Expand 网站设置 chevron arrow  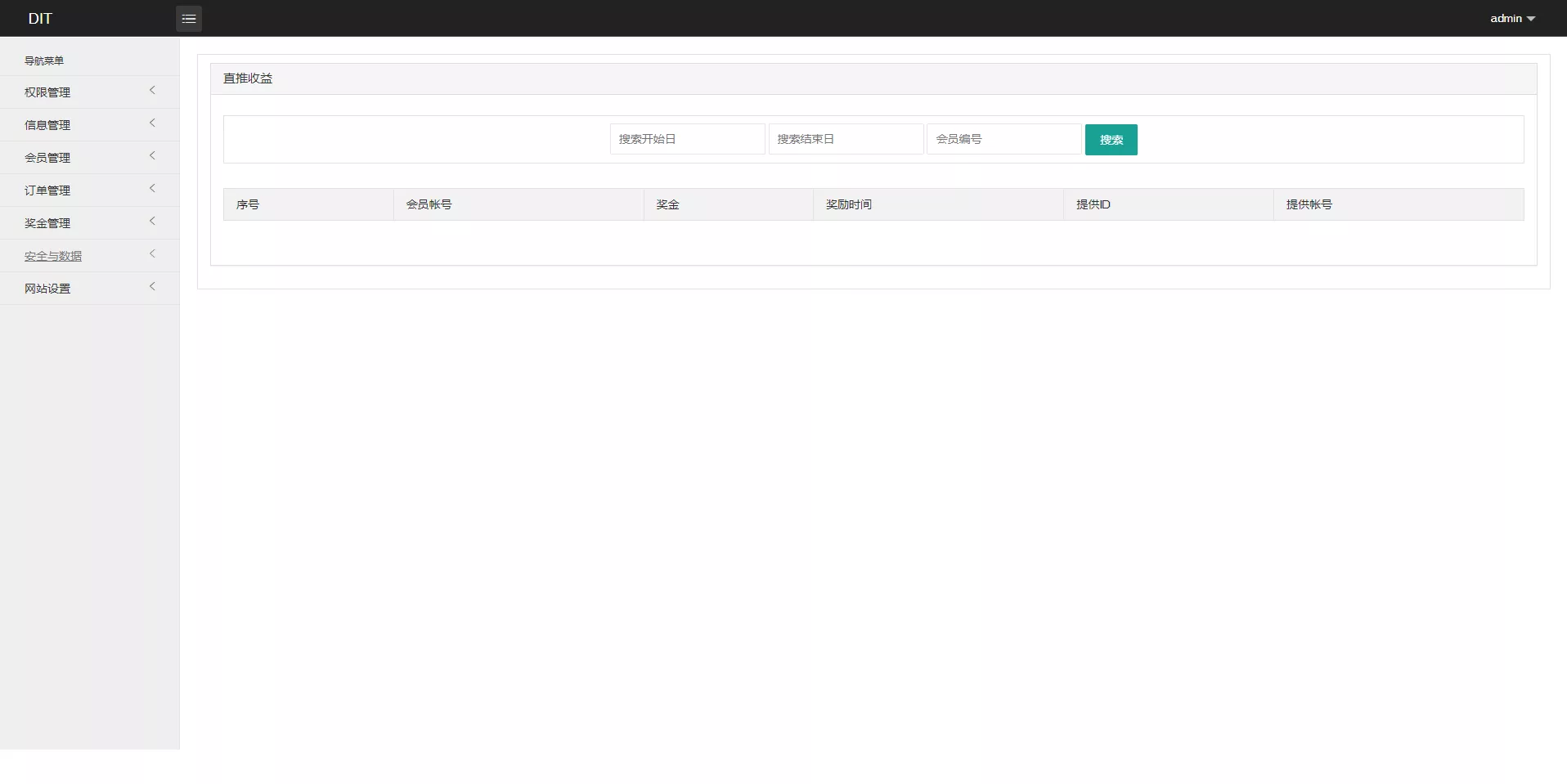pos(152,287)
